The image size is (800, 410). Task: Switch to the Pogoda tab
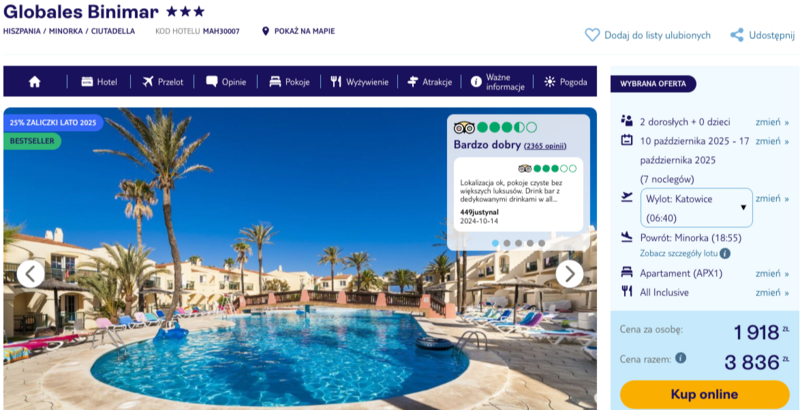point(565,82)
